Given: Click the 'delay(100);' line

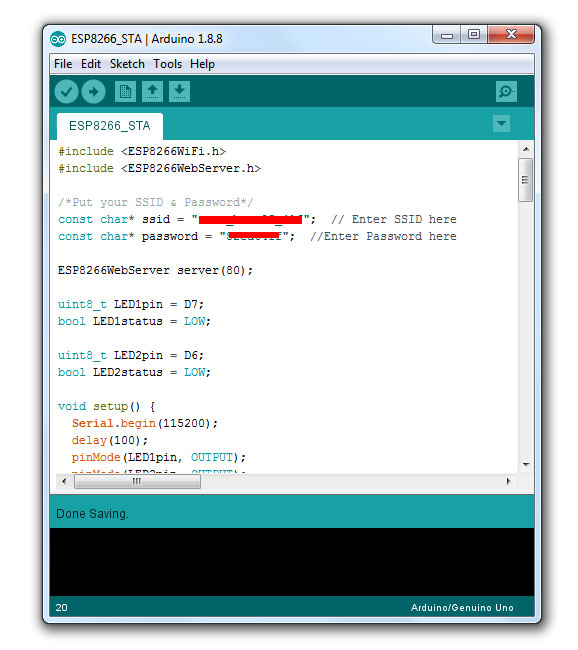Looking at the screenshot, I should (110, 441).
